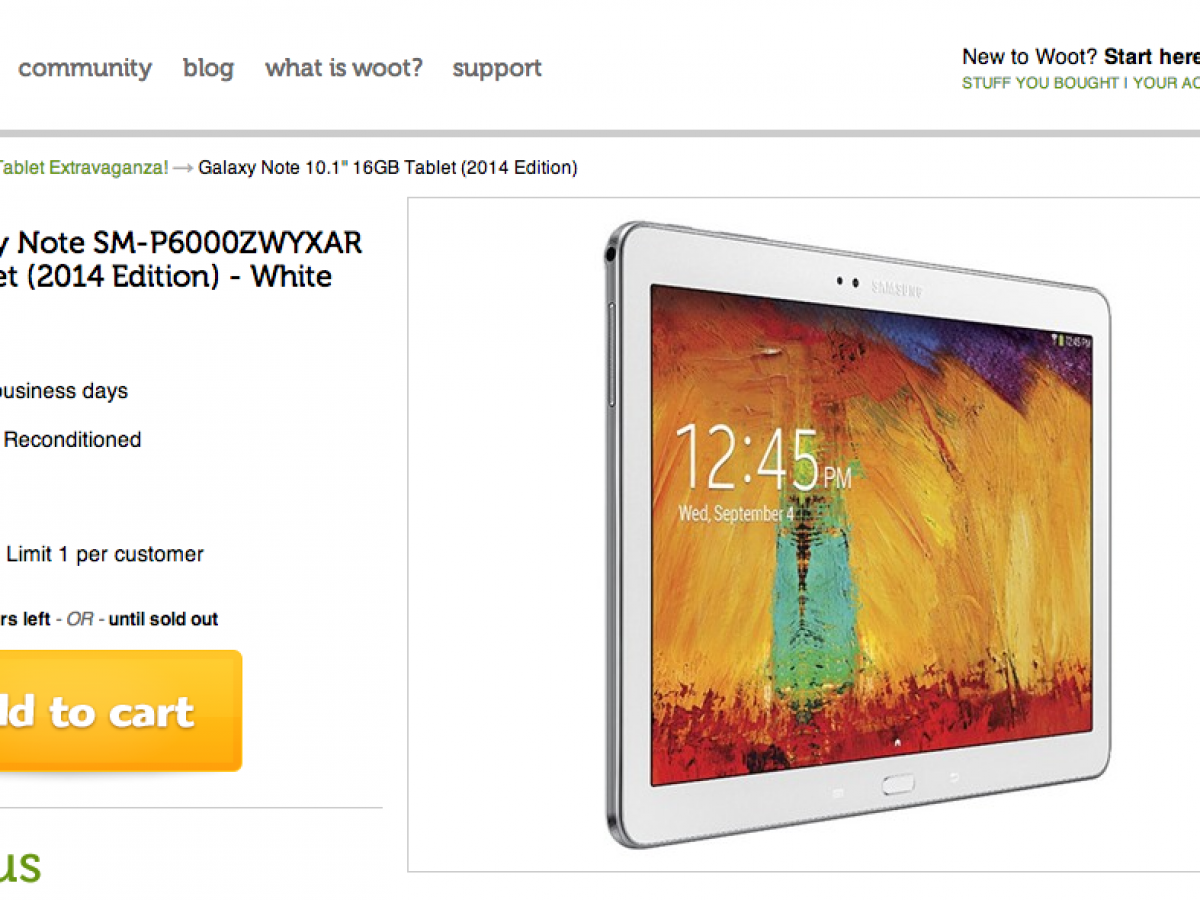Click the "Reconditioned" condition text
This screenshot has height=900, width=1200.
click(x=73, y=440)
